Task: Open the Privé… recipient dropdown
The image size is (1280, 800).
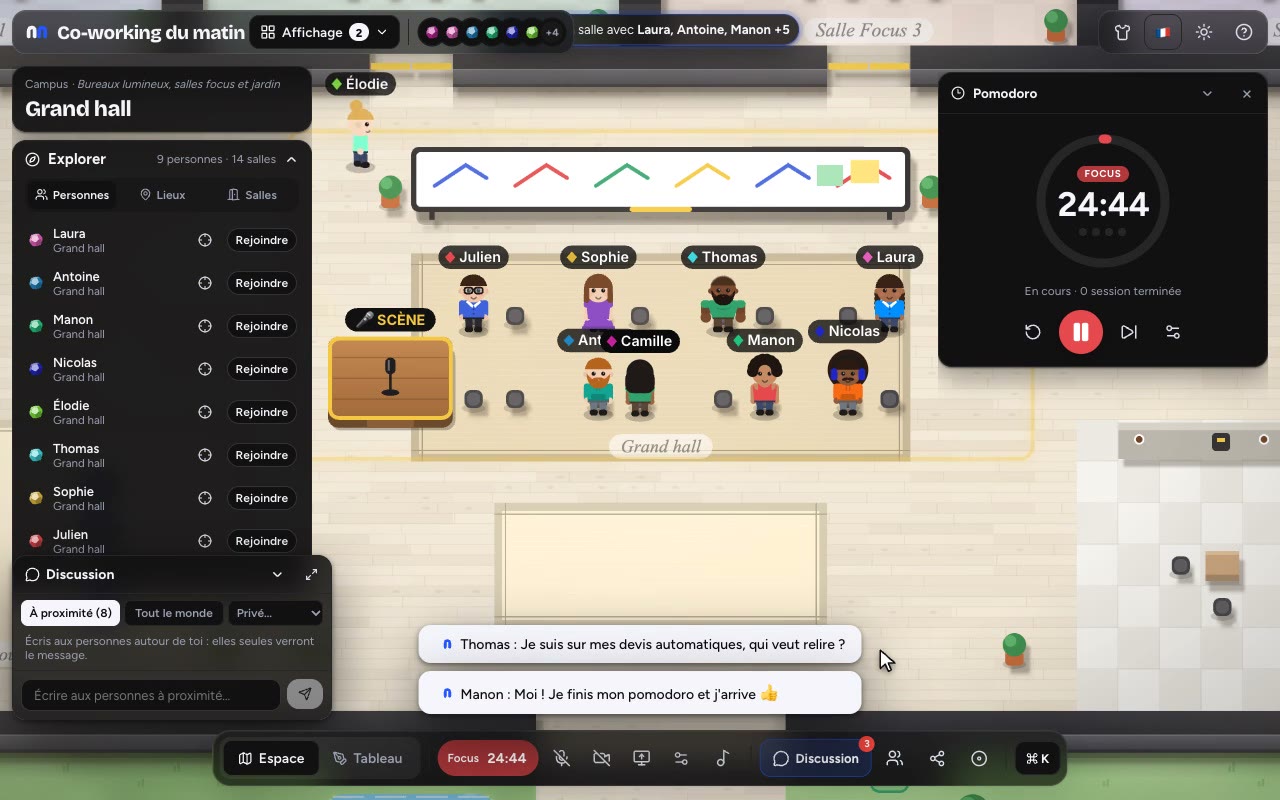Action: (276, 613)
